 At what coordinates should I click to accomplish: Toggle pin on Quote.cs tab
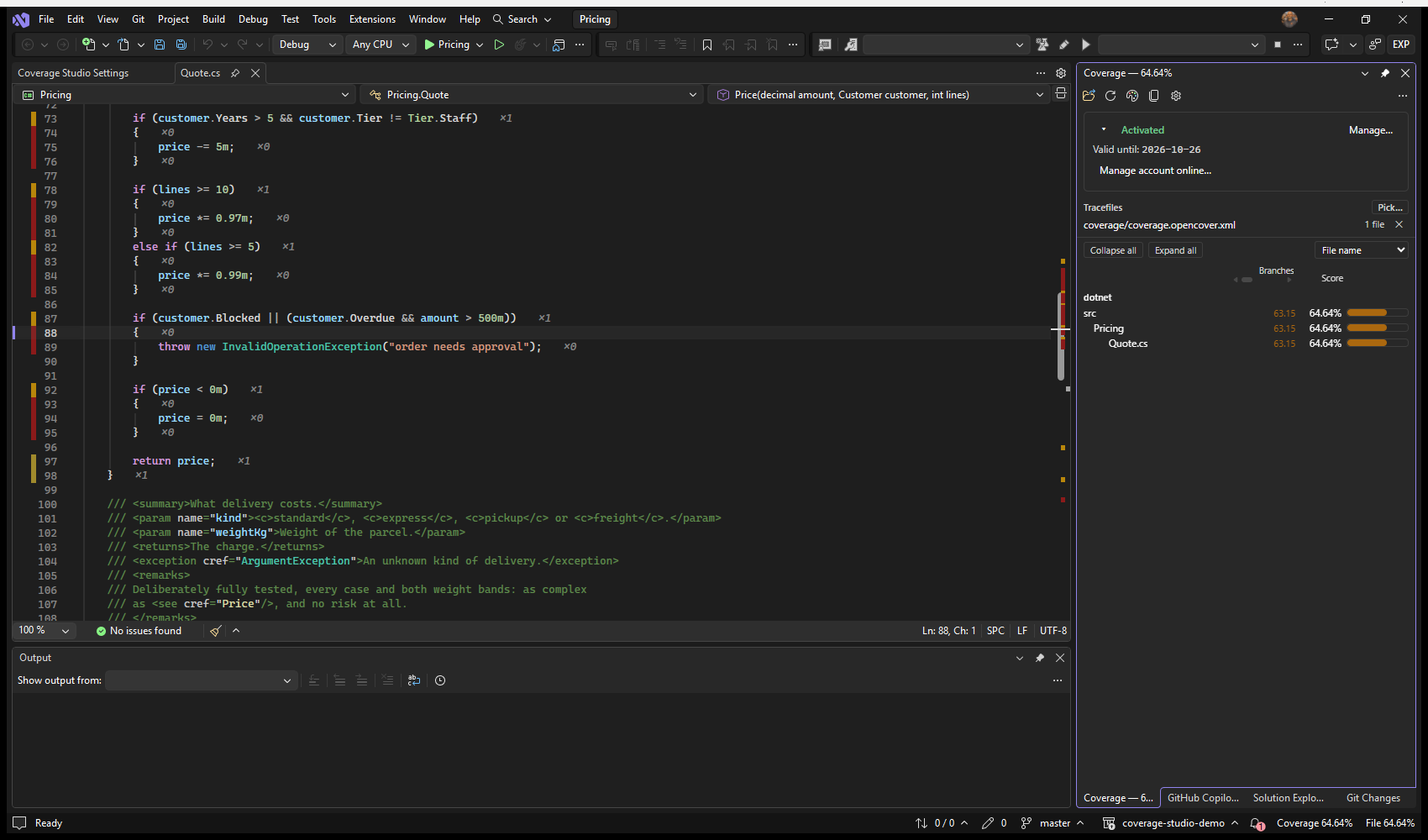(x=235, y=73)
